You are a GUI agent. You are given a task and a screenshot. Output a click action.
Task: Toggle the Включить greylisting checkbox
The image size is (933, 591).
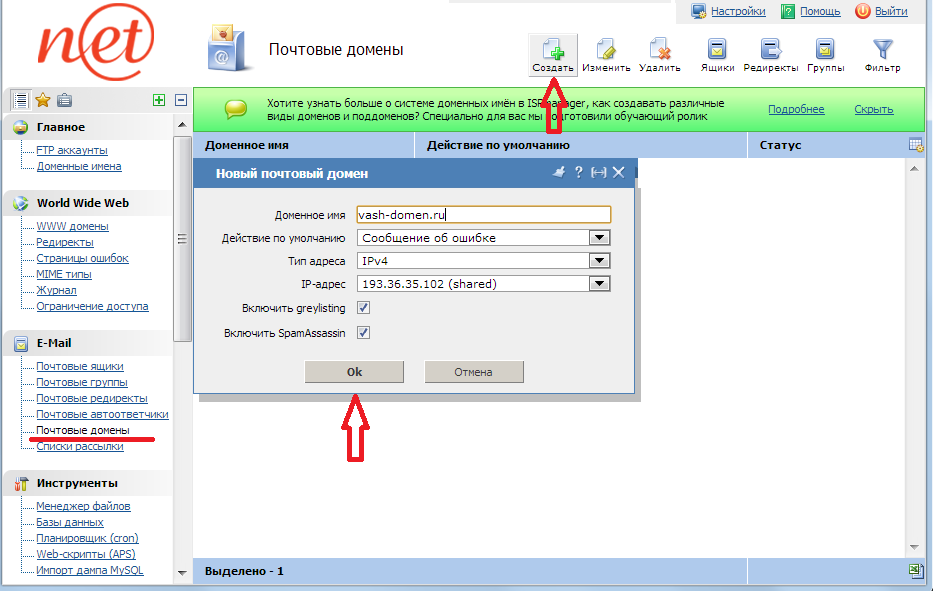364,309
